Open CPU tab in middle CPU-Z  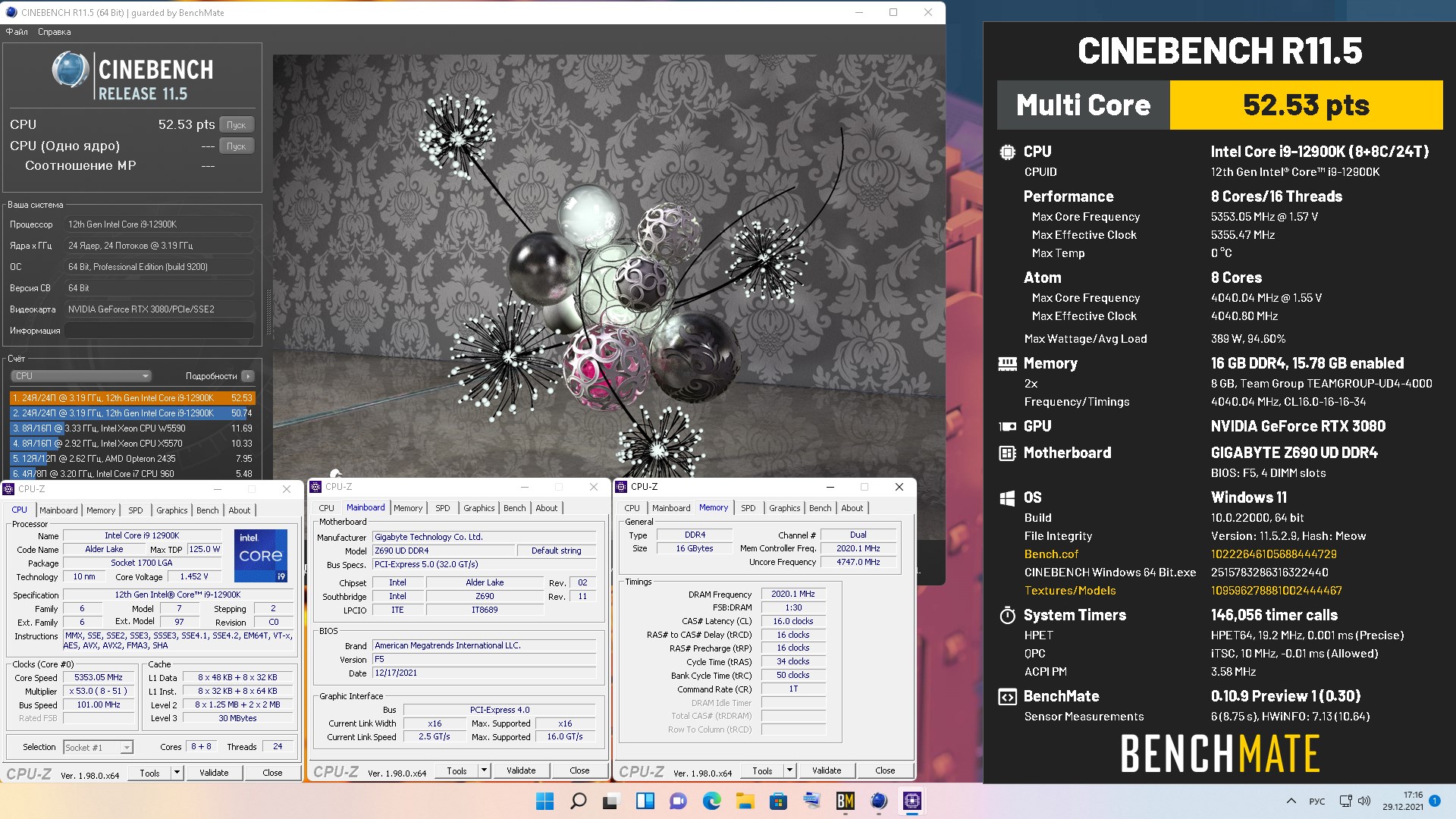point(326,508)
